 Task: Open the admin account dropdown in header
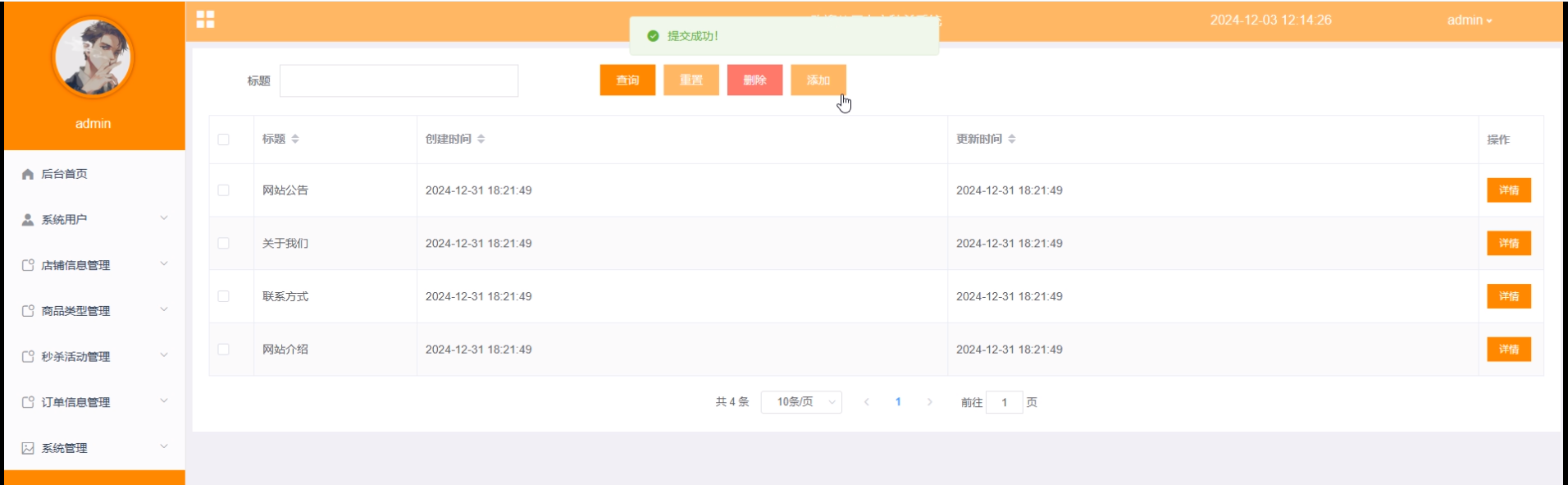tap(1469, 21)
